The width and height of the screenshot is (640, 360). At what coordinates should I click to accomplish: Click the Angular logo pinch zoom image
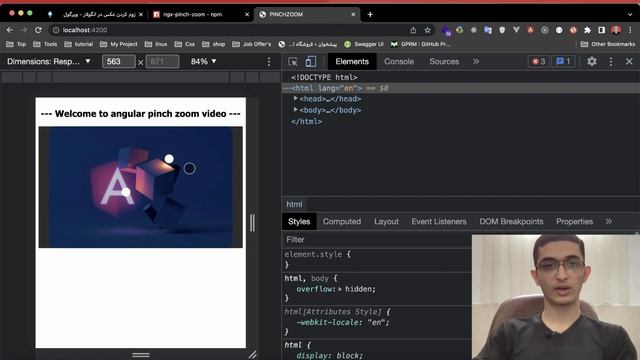[x=141, y=187]
